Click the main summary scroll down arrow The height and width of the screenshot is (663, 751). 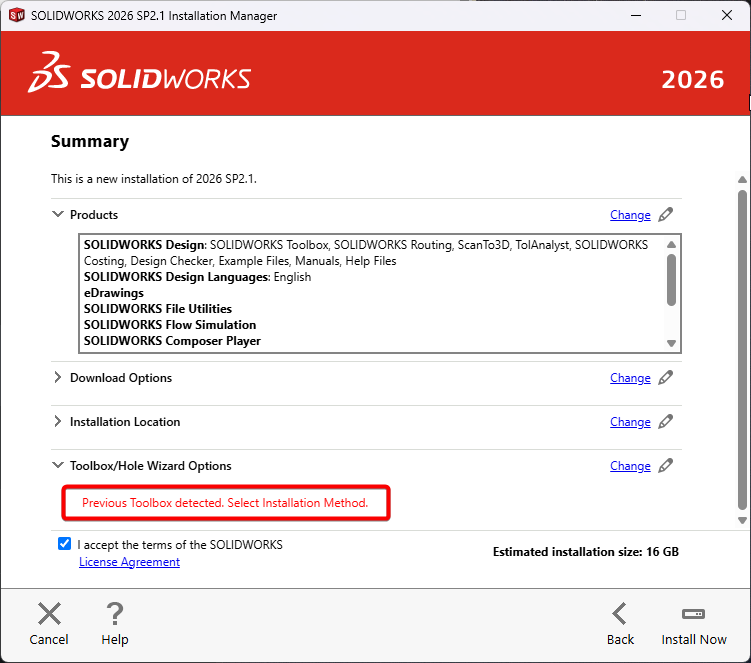point(742,521)
